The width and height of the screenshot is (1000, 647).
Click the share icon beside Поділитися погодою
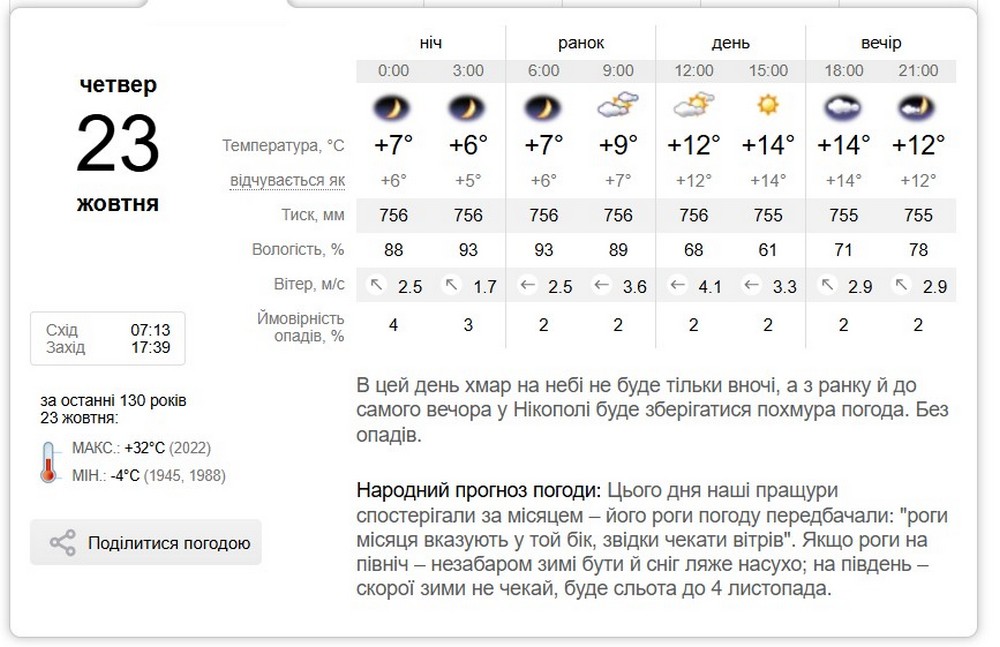[63, 543]
